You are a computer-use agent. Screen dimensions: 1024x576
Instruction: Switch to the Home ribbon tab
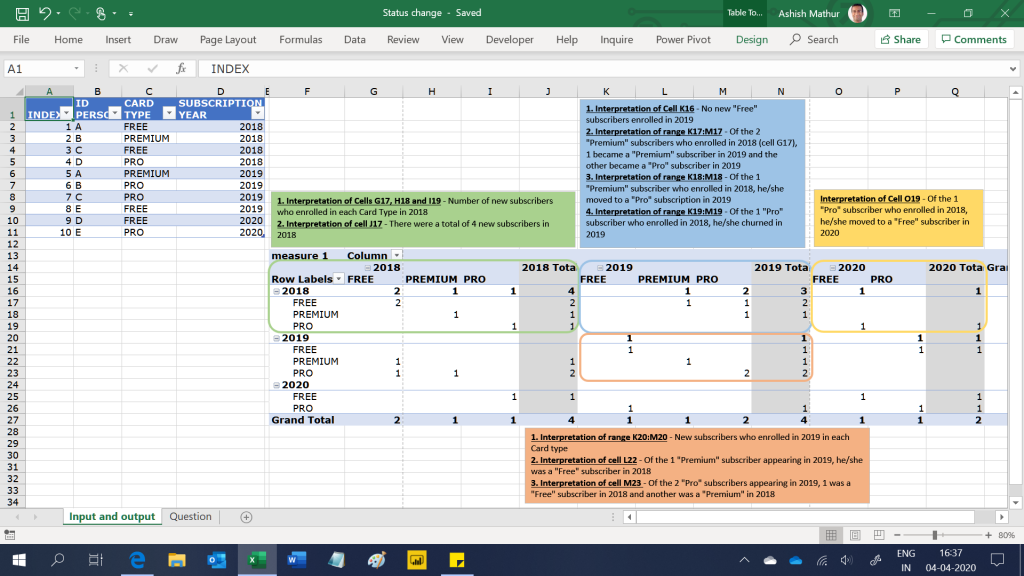coord(69,39)
